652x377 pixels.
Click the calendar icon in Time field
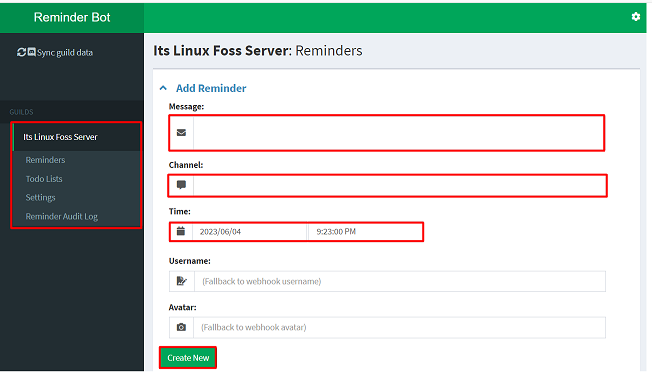tap(181, 231)
